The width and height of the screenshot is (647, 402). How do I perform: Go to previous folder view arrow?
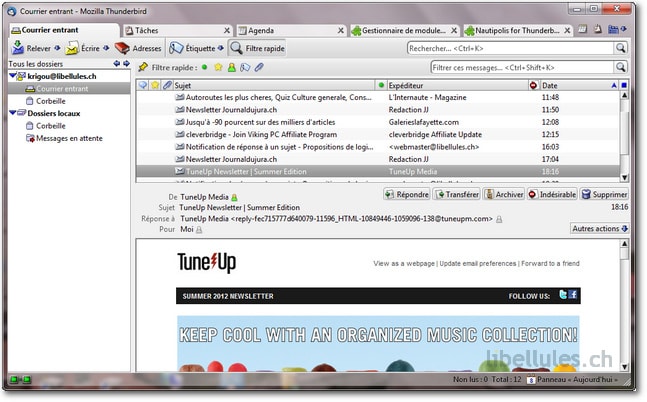pyautogui.click(x=117, y=64)
